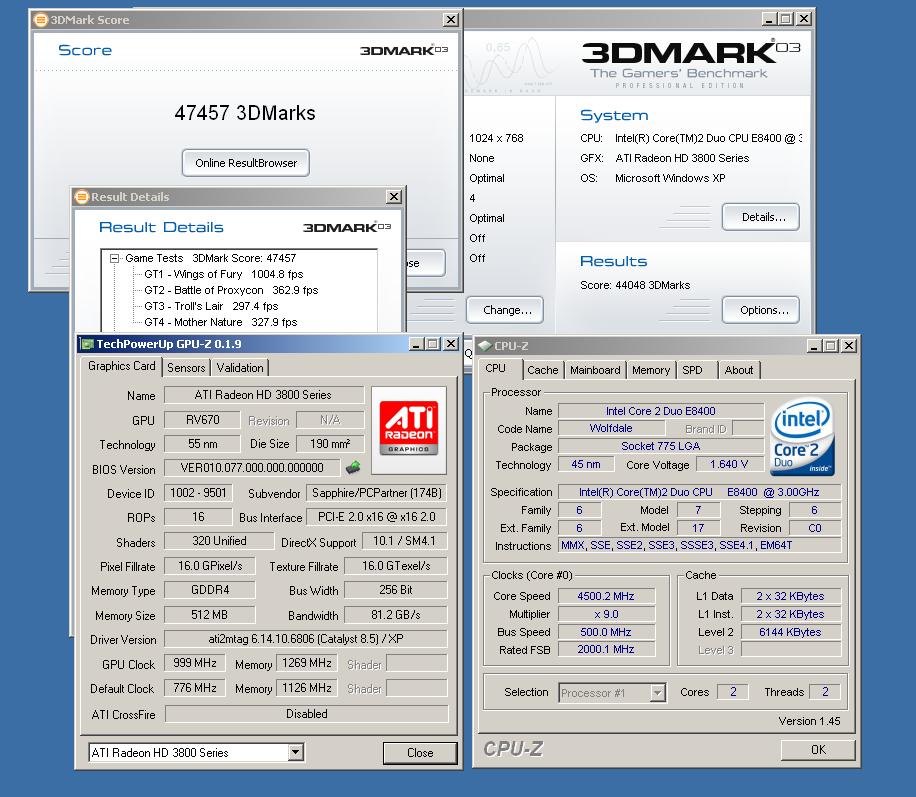Switch to the Sensors tab in GPU-Z
Image resolution: width=916 pixels, height=797 pixels.
coord(186,368)
